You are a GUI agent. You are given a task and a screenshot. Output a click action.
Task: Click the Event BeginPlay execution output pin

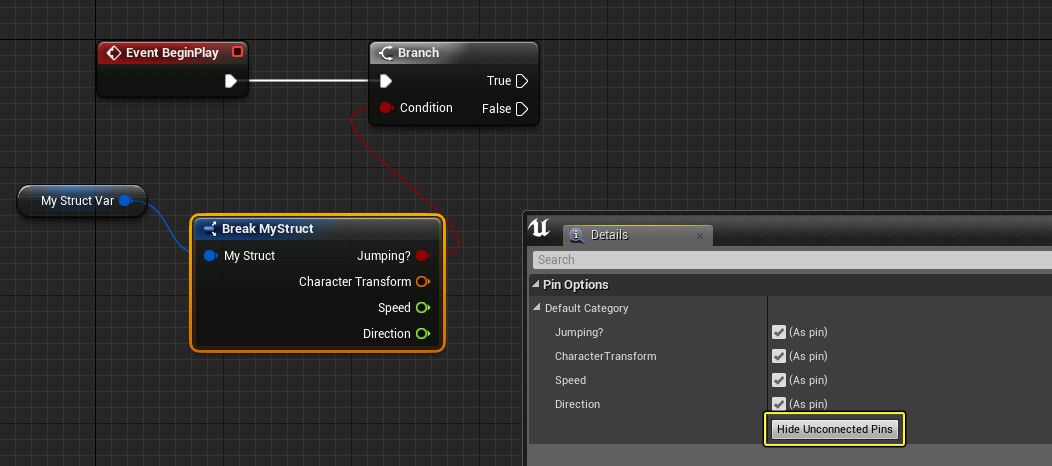click(231, 81)
